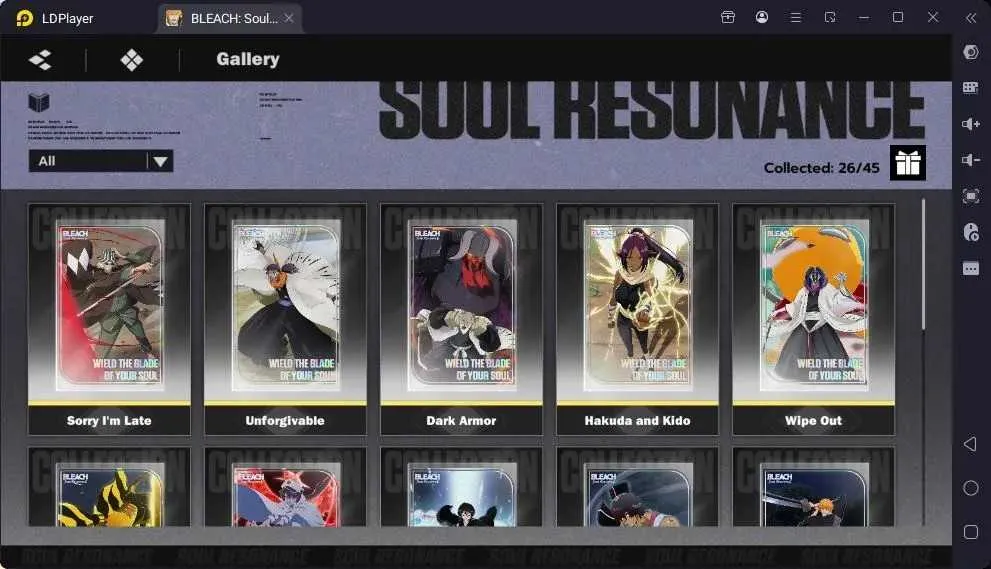Increase volume using sidebar speaker plus icon
Image resolution: width=991 pixels, height=569 pixels.
(971, 124)
